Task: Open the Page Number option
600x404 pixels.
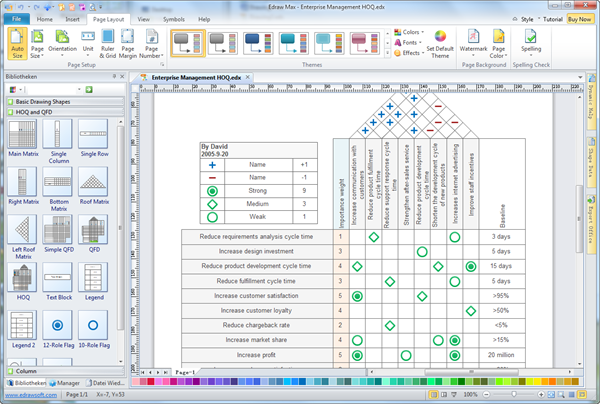Action: tap(151, 44)
